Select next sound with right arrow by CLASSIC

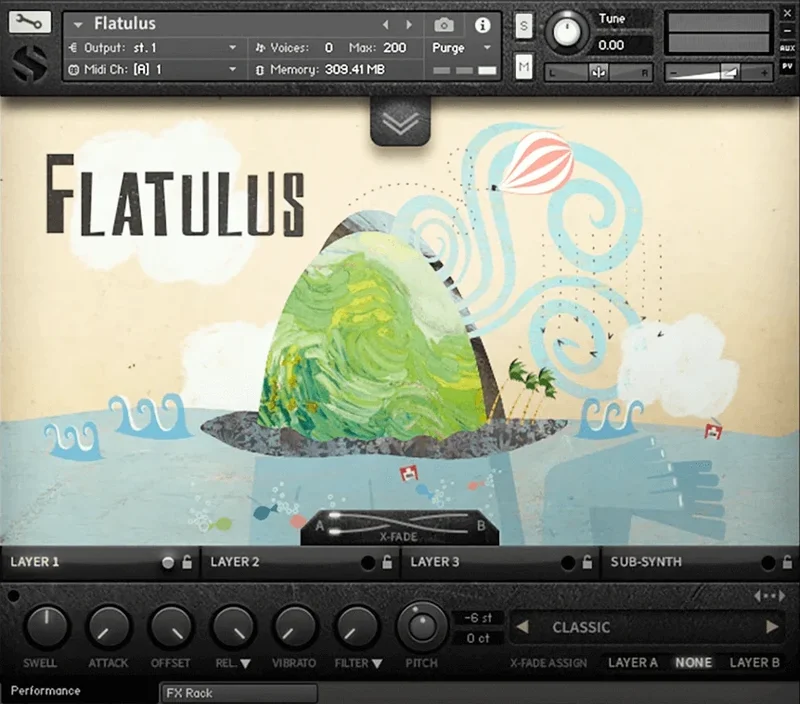tap(772, 627)
